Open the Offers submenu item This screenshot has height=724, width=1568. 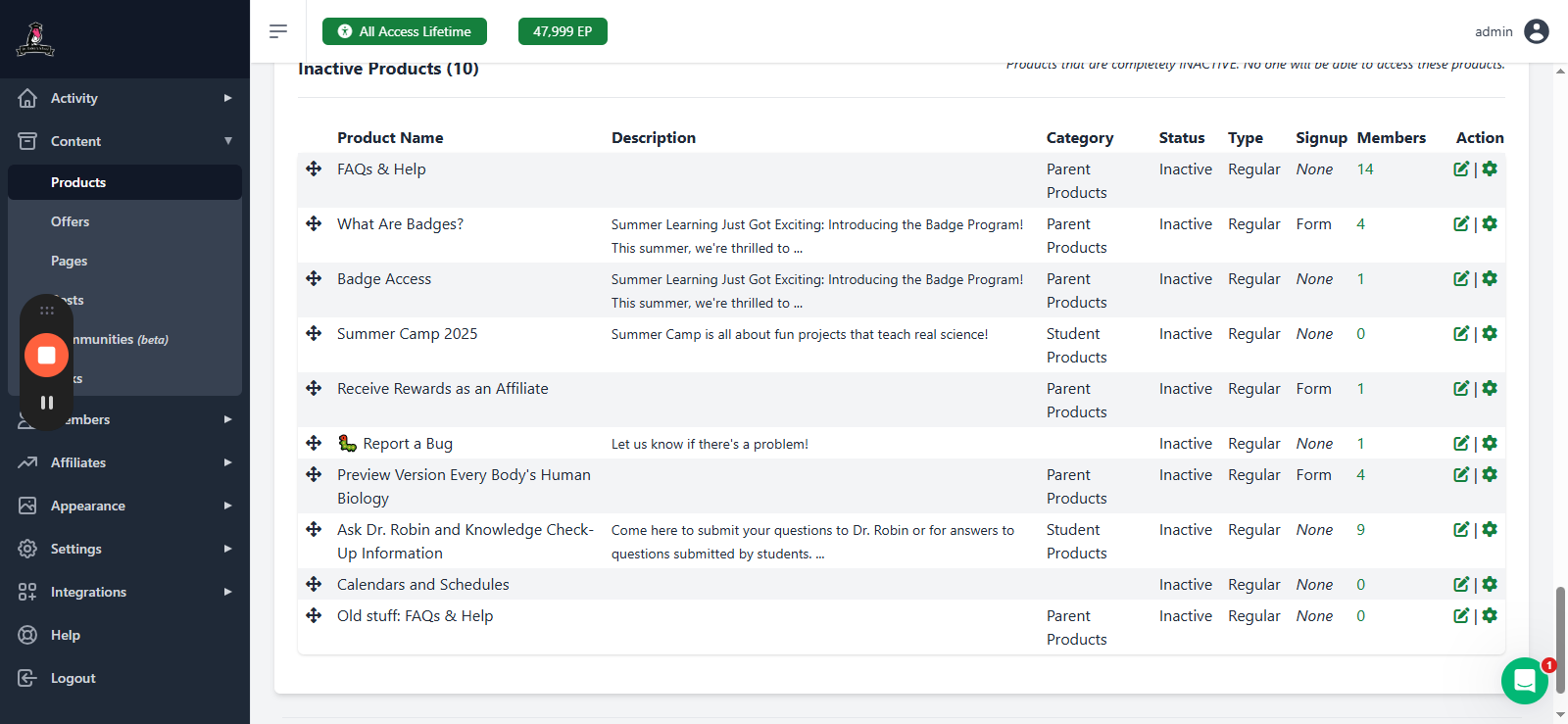[x=70, y=221]
